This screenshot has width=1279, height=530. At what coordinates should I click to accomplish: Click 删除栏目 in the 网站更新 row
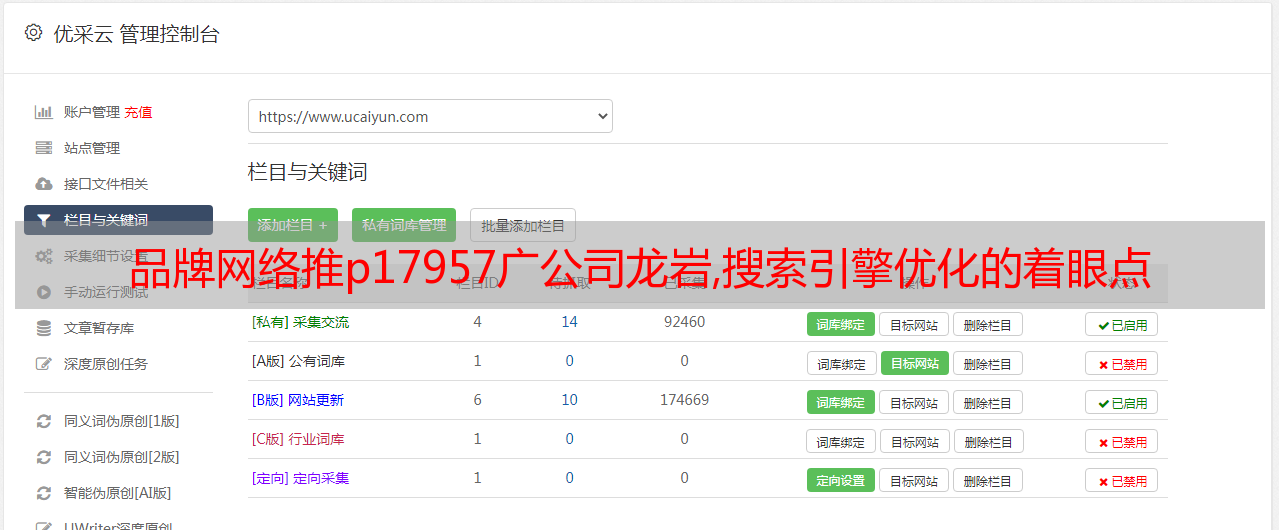click(988, 402)
